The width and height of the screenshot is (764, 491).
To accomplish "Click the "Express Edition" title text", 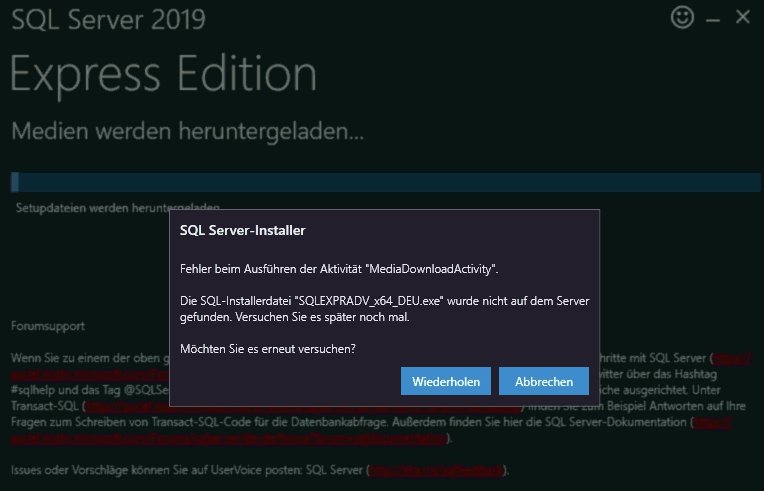I will click(164, 74).
